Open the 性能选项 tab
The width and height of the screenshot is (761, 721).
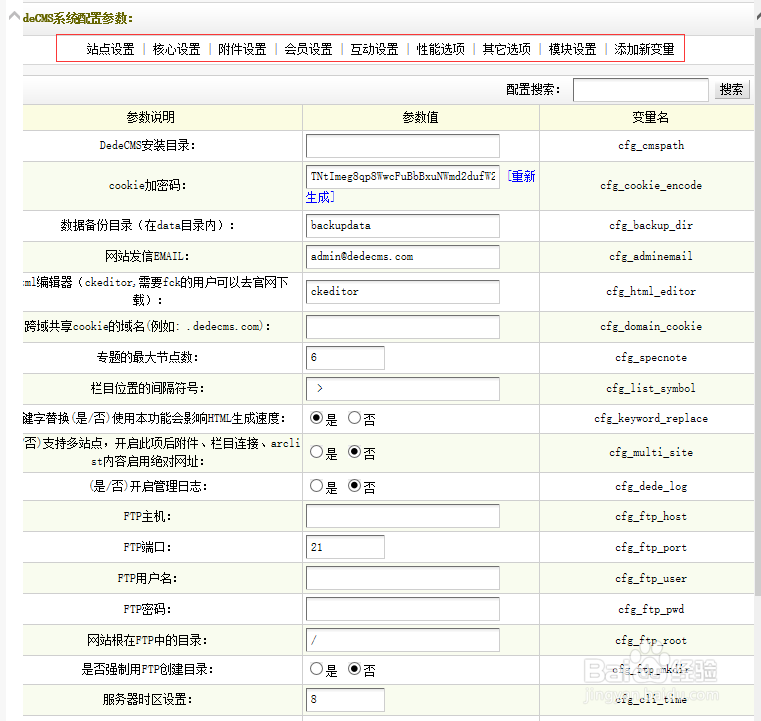coord(440,49)
